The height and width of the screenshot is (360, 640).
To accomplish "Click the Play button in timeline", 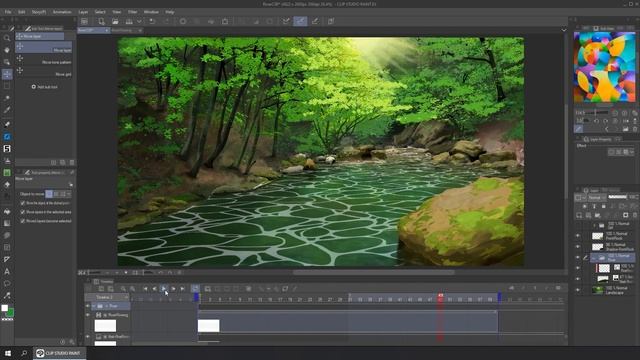I will pos(164,289).
